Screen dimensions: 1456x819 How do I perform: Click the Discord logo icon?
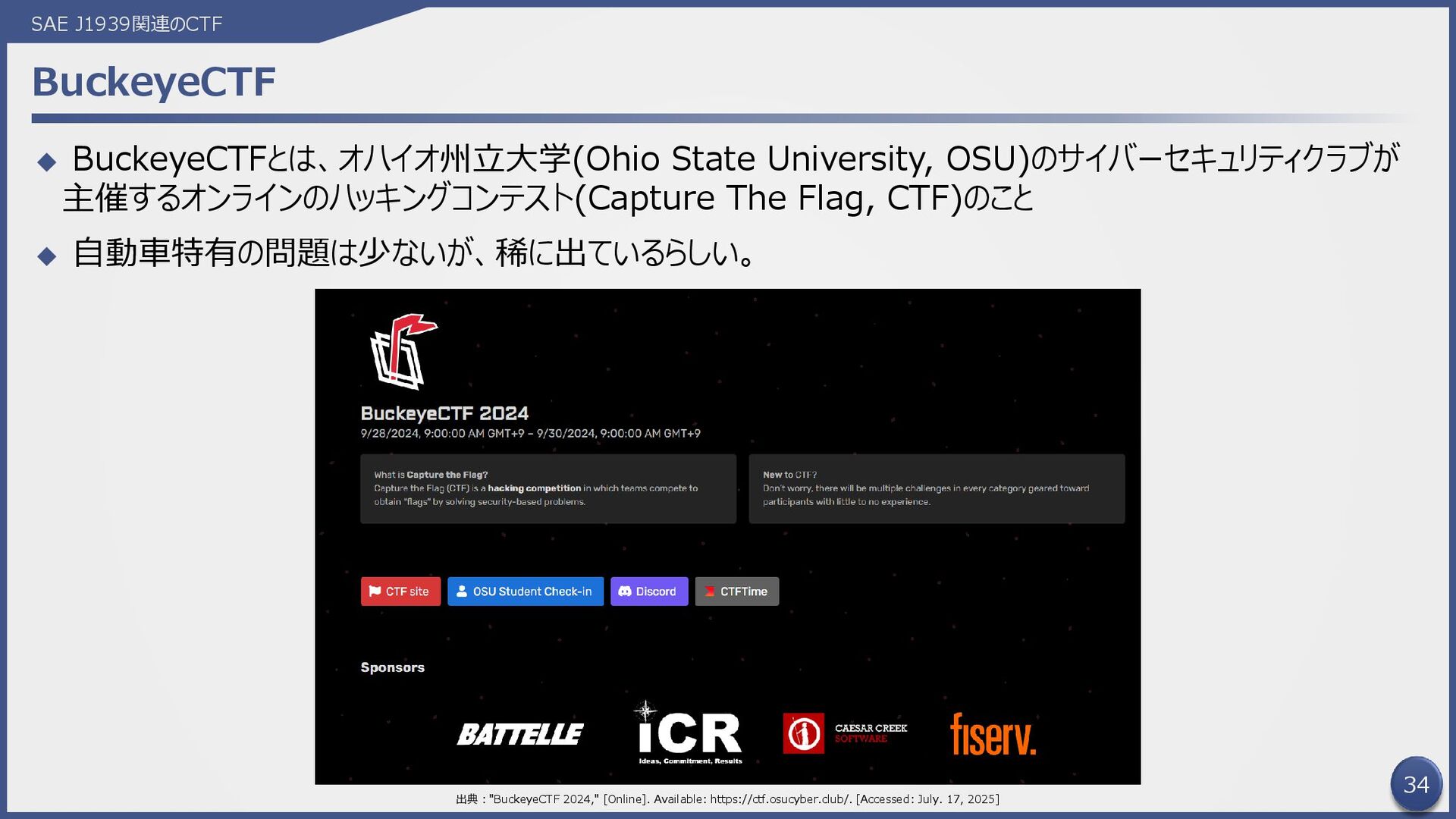click(x=625, y=591)
